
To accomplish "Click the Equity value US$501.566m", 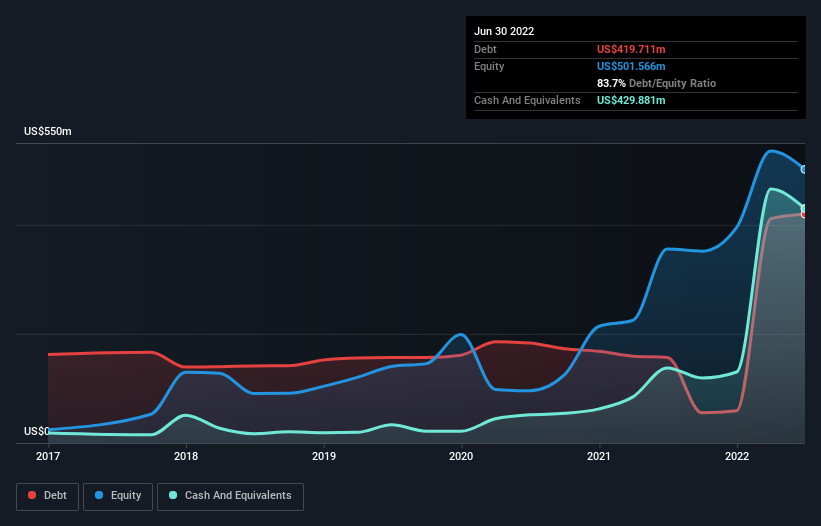I will (631, 66).
